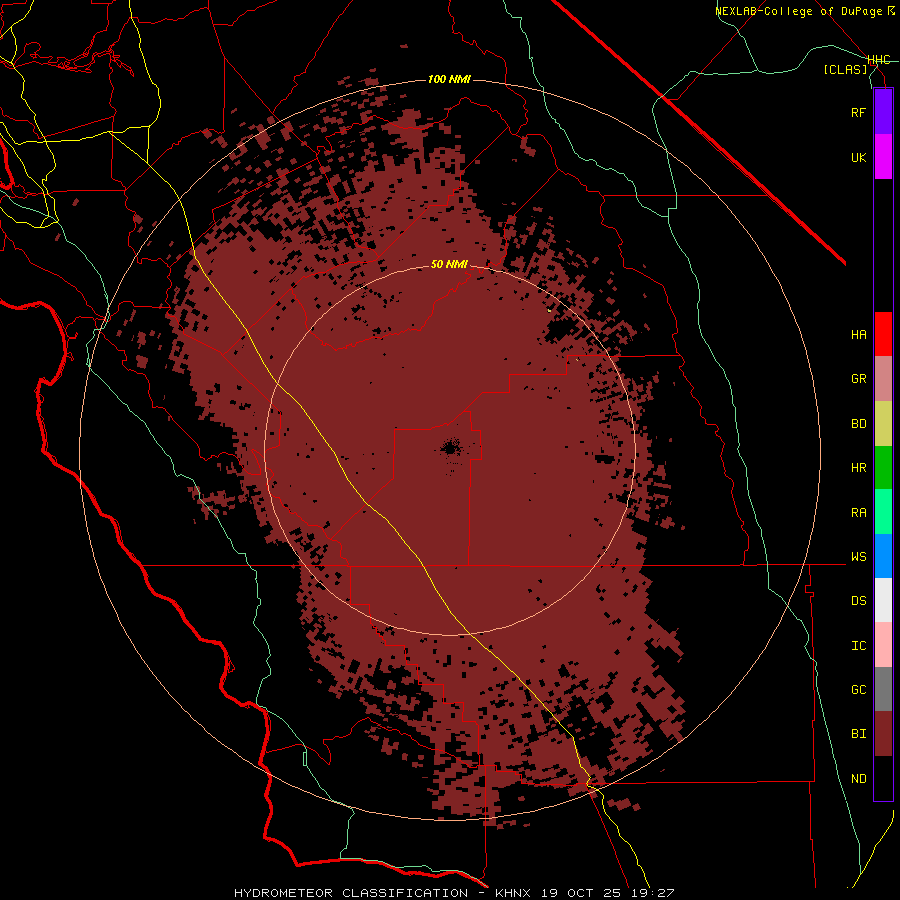Click the [CLAS] units label

[x=845, y=69]
